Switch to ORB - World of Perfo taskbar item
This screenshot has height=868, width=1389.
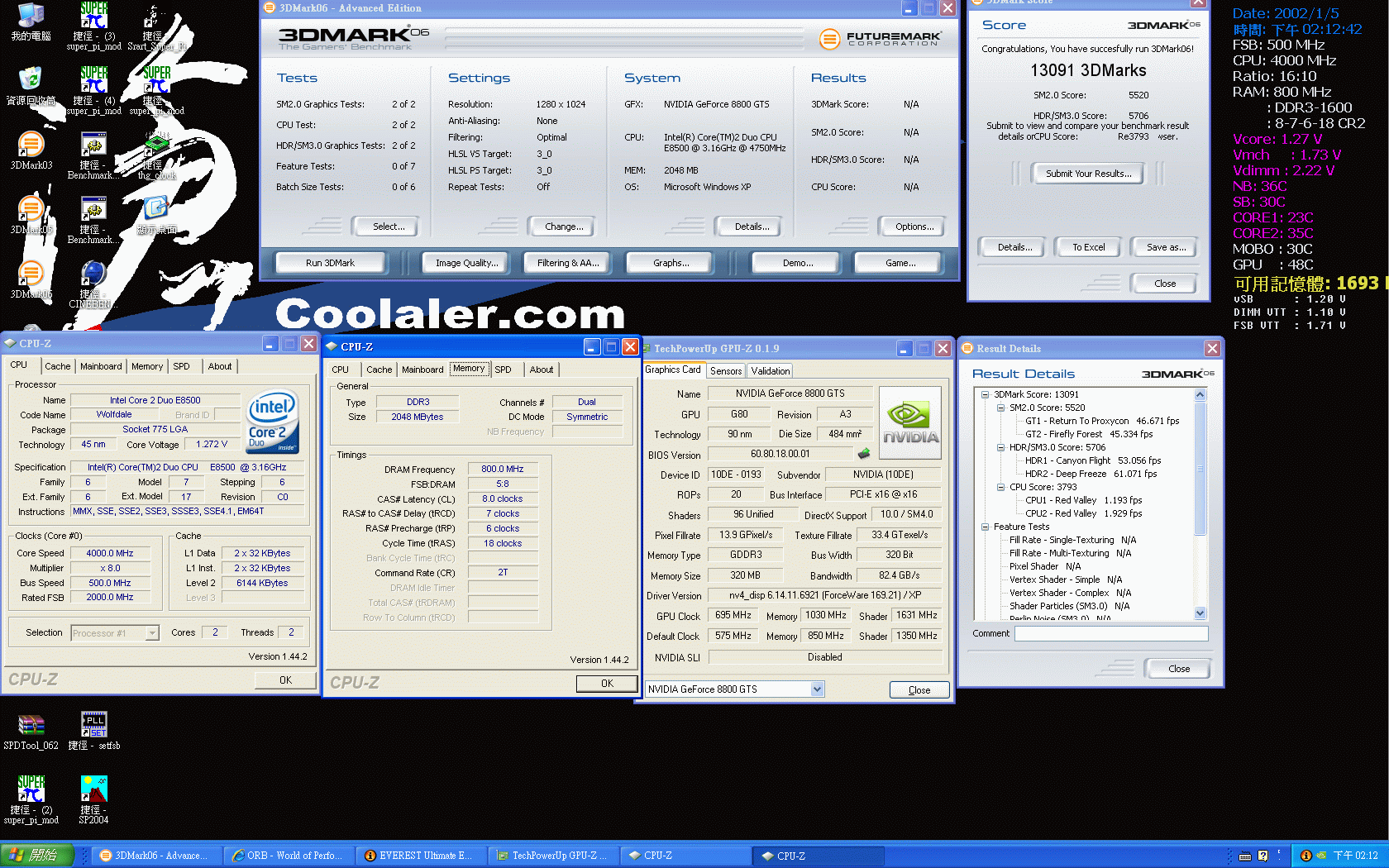point(289,856)
